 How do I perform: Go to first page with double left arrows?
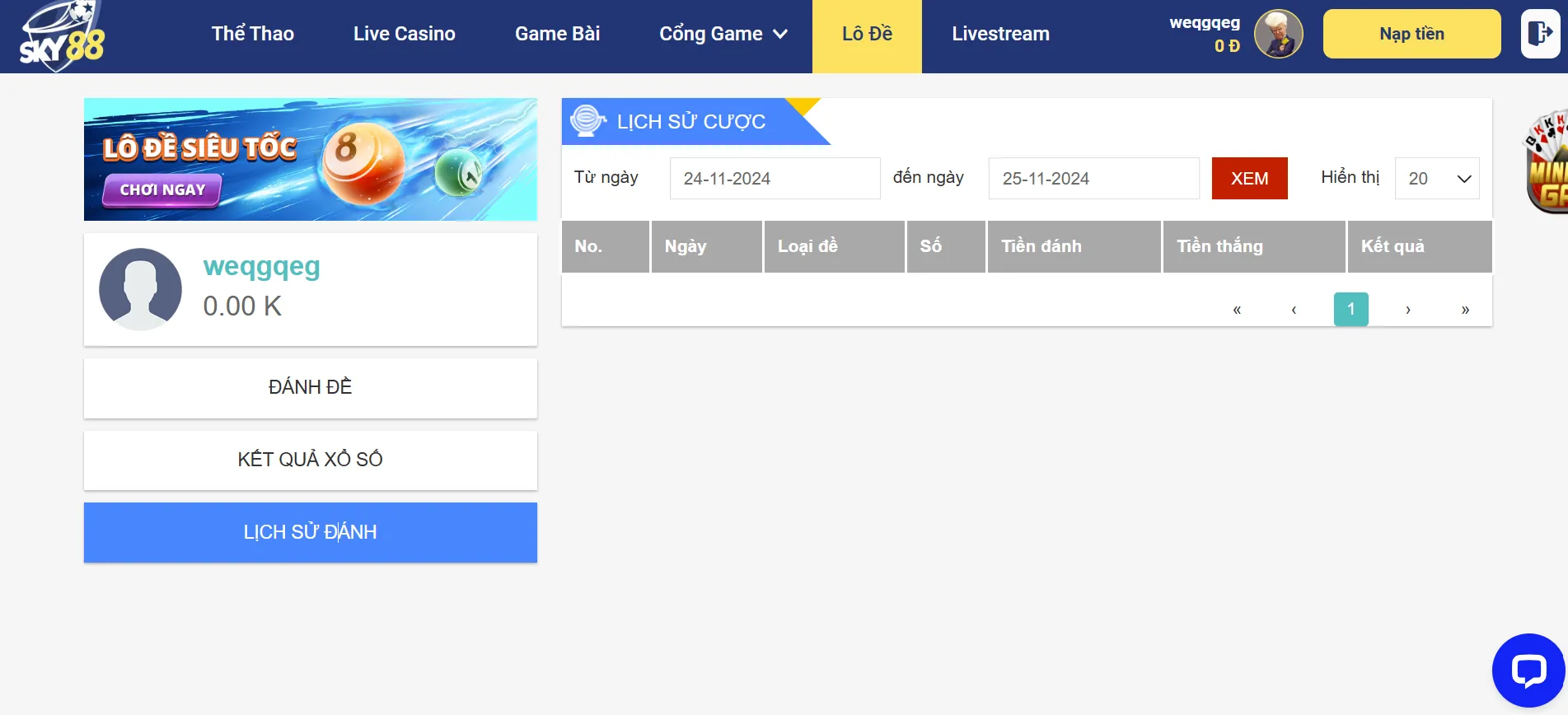1237,310
